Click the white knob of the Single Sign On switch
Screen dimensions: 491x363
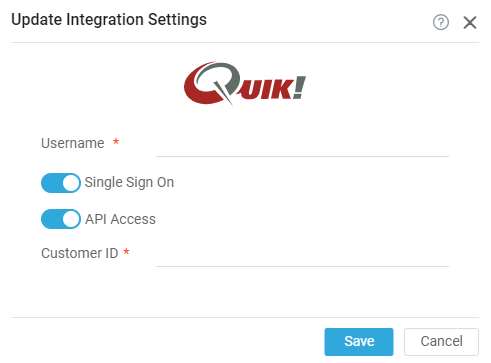[71, 183]
